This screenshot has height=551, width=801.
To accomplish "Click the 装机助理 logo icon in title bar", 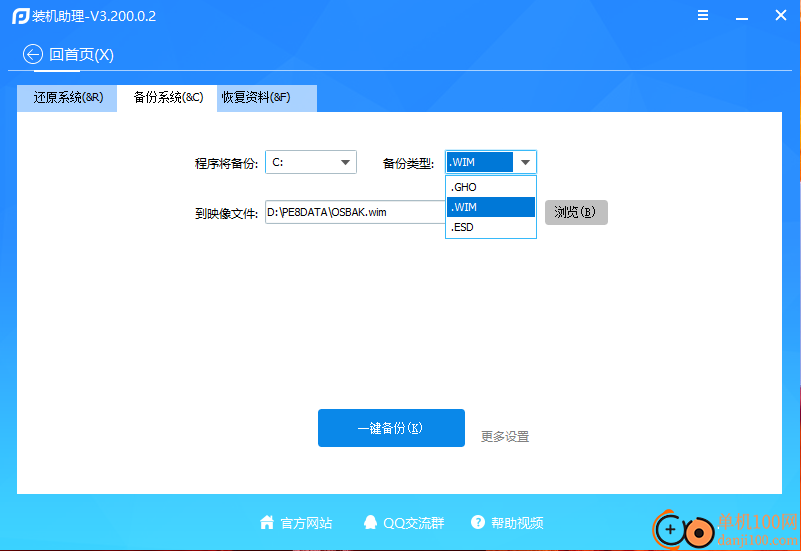I will [x=20, y=16].
